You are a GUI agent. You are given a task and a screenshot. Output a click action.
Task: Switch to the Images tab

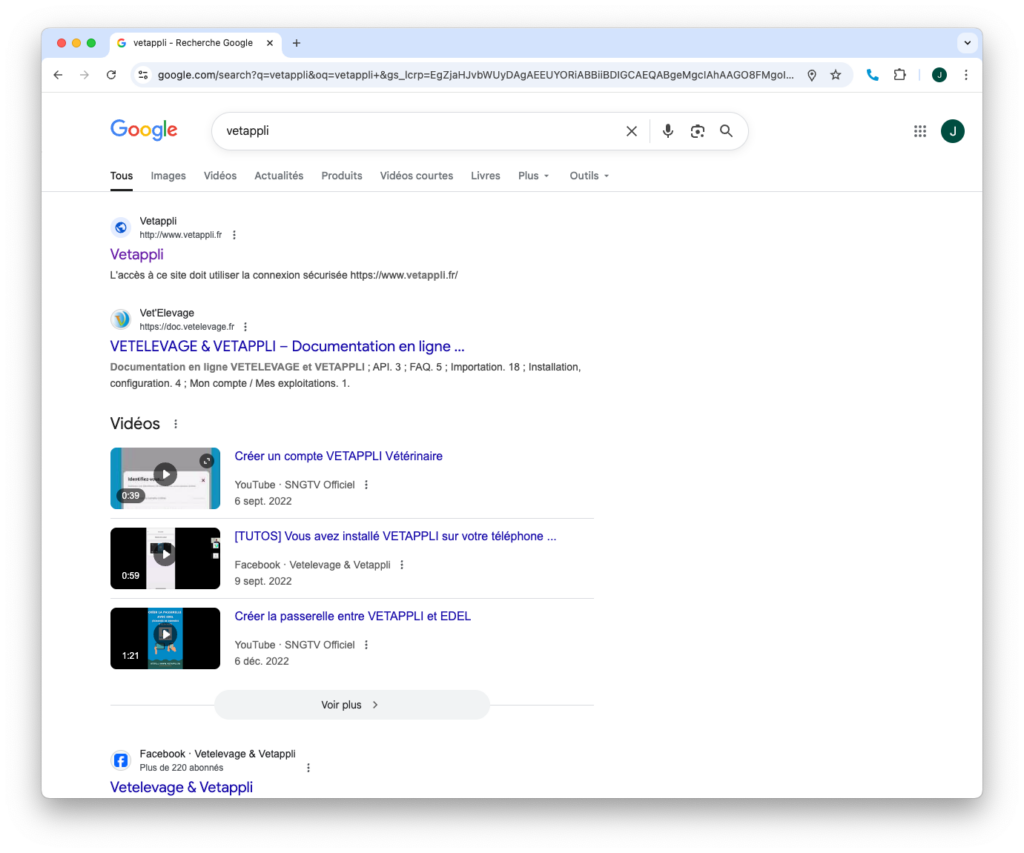(168, 176)
